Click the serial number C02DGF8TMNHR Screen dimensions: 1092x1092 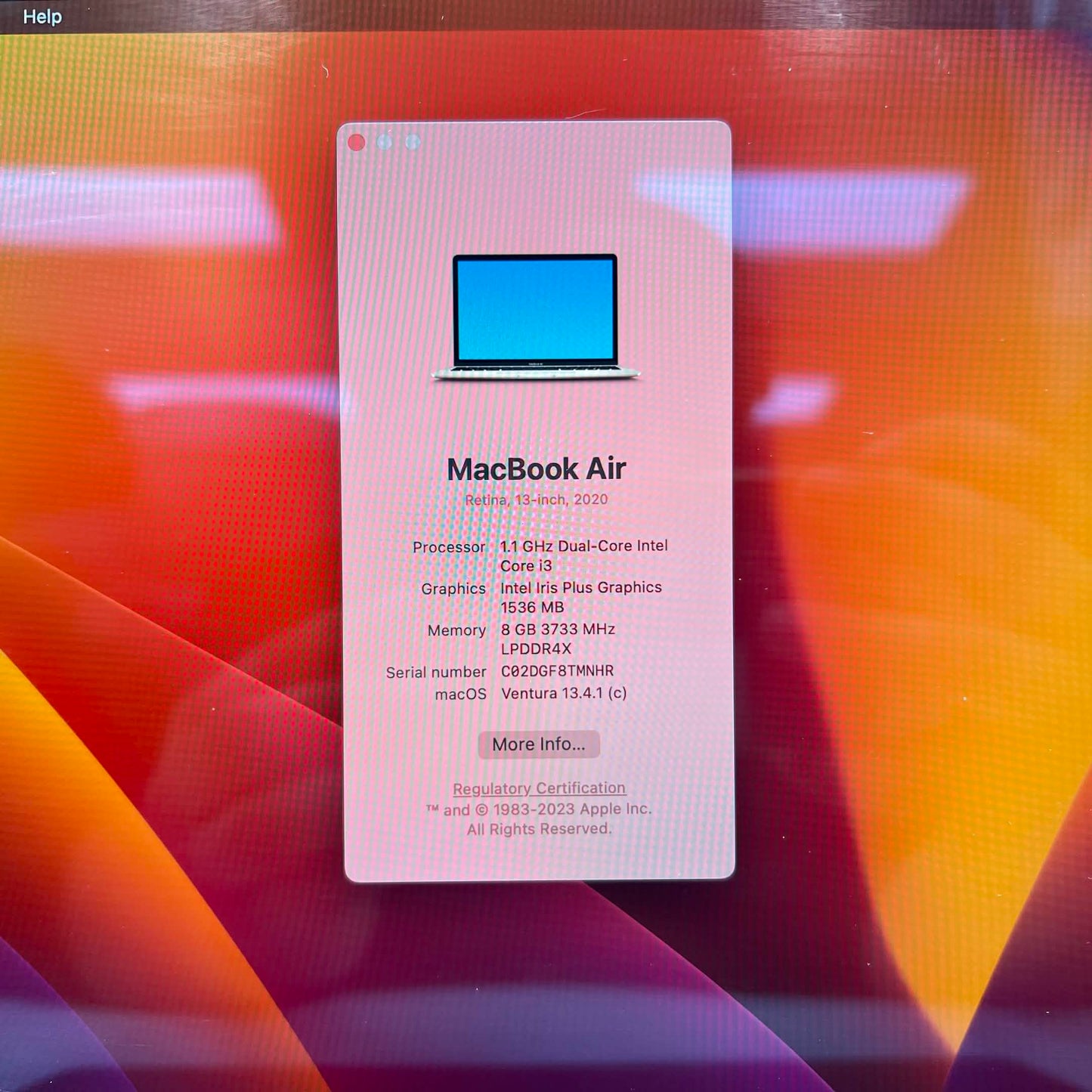click(558, 671)
